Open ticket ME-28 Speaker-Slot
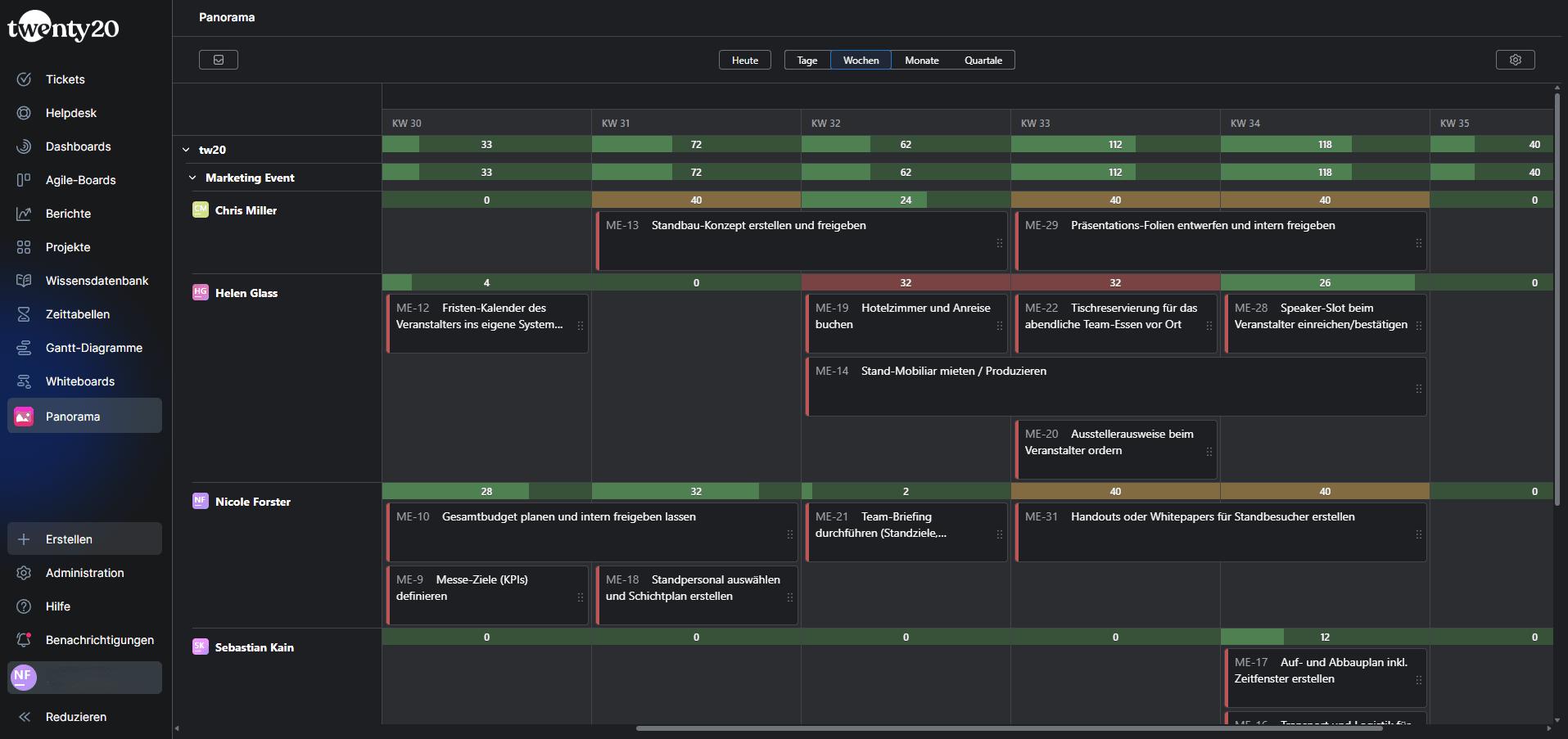1568x739 pixels. (x=1325, y=323)
